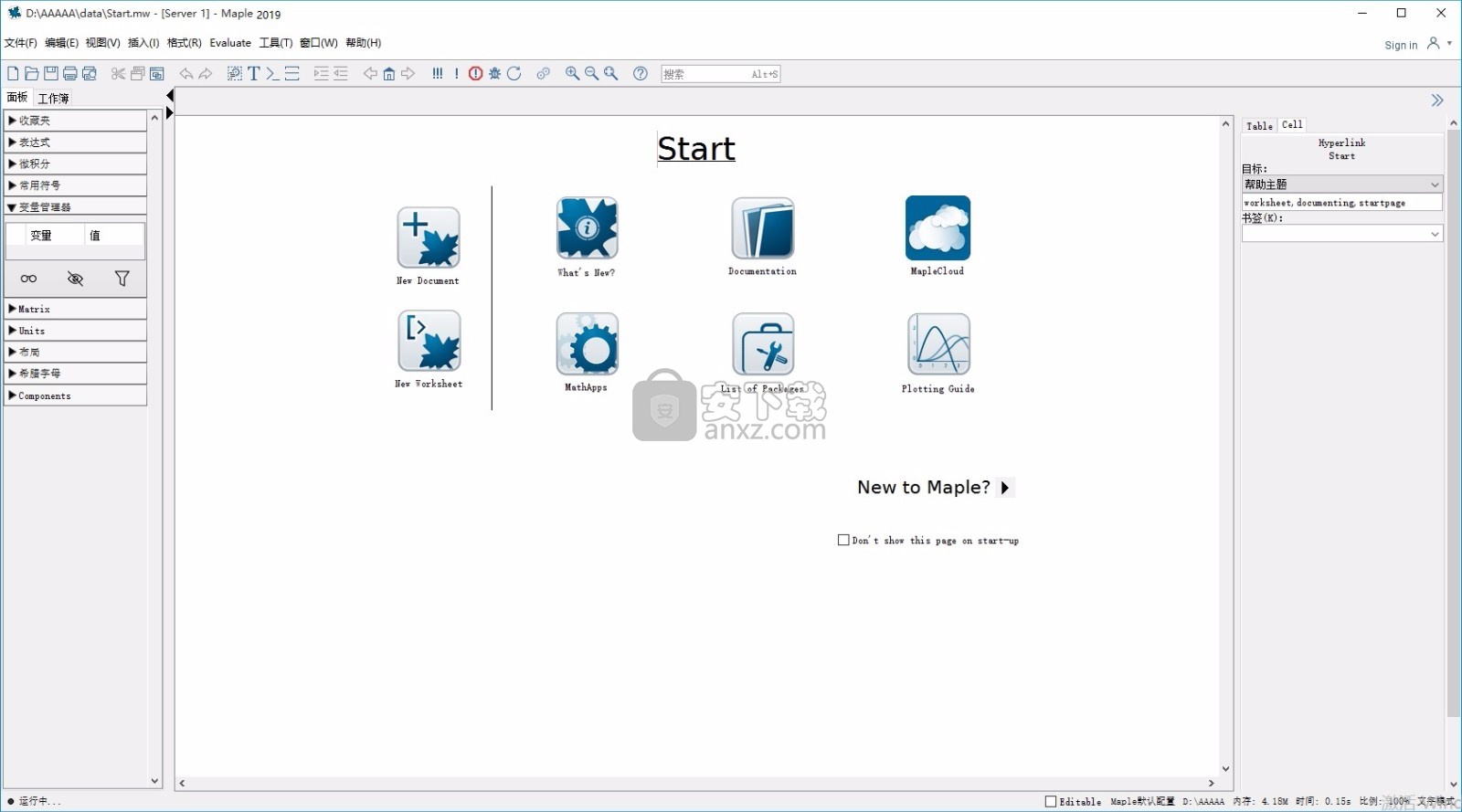Open print preview from the toolbar
1462x812 pixels.
point(90,73)
